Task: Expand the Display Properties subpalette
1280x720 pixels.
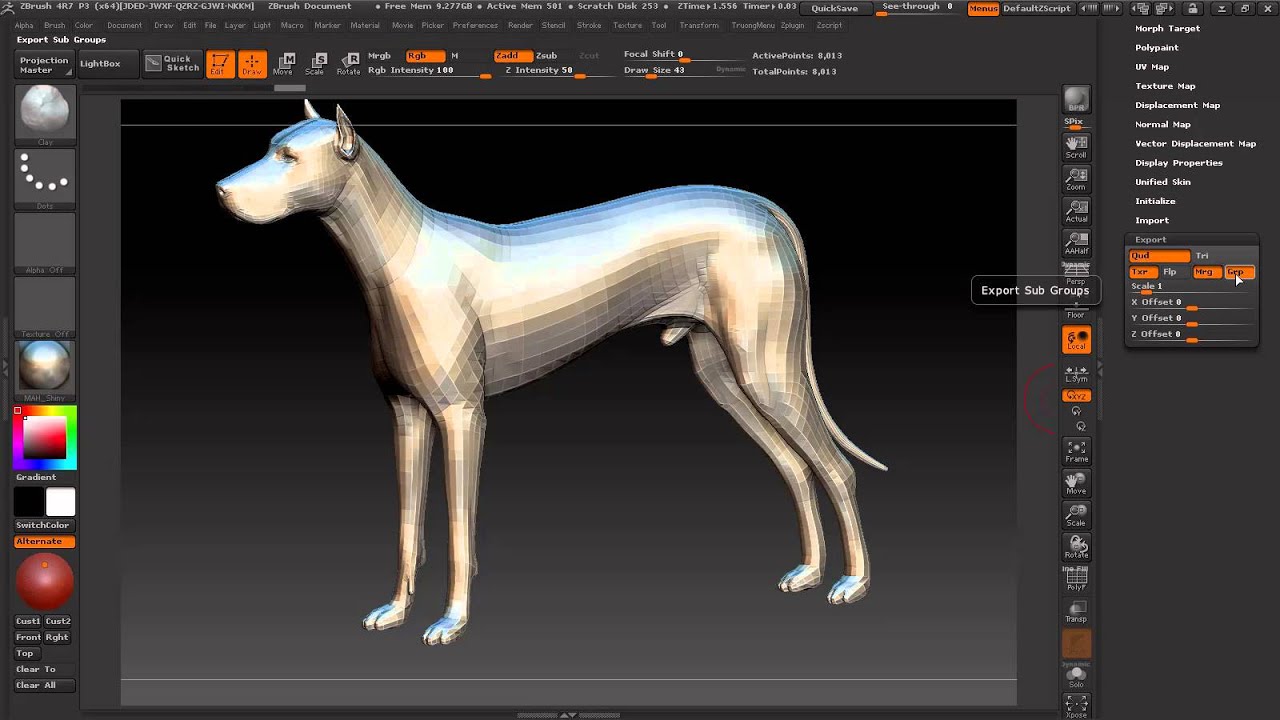Action: pyautogui.click(x=1179, y=162)
